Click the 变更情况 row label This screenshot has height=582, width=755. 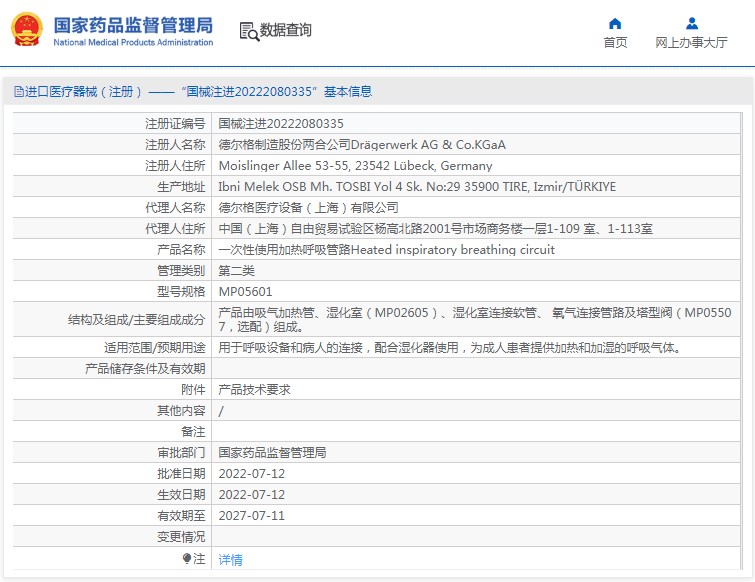tap(181, 537)
